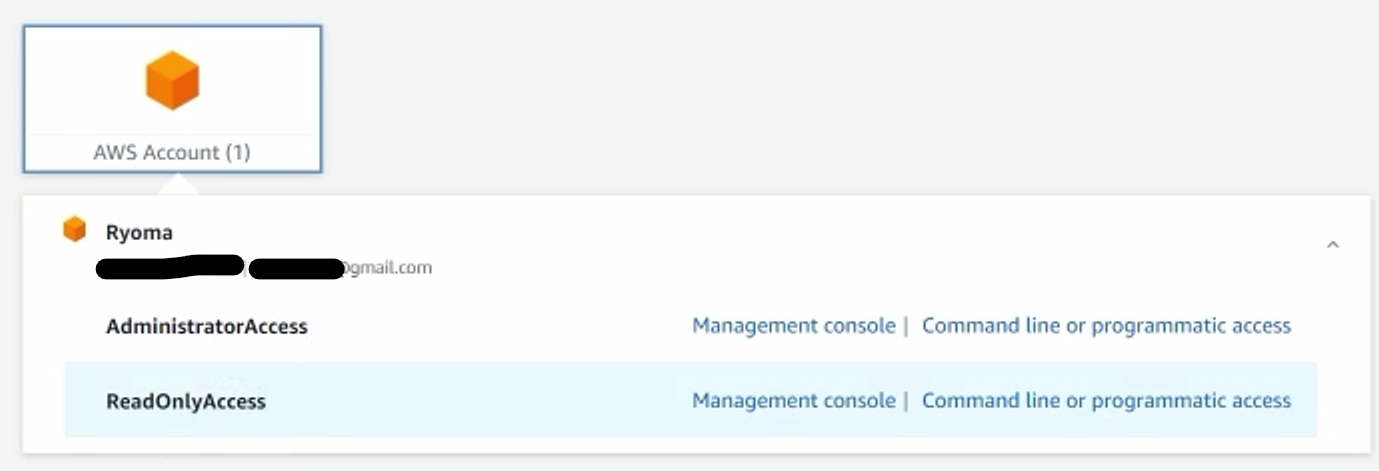Click the ReadOnlyAccess permission set name
The width and height of the screenshot is (1379, 471).
click(x=186, y=402)
